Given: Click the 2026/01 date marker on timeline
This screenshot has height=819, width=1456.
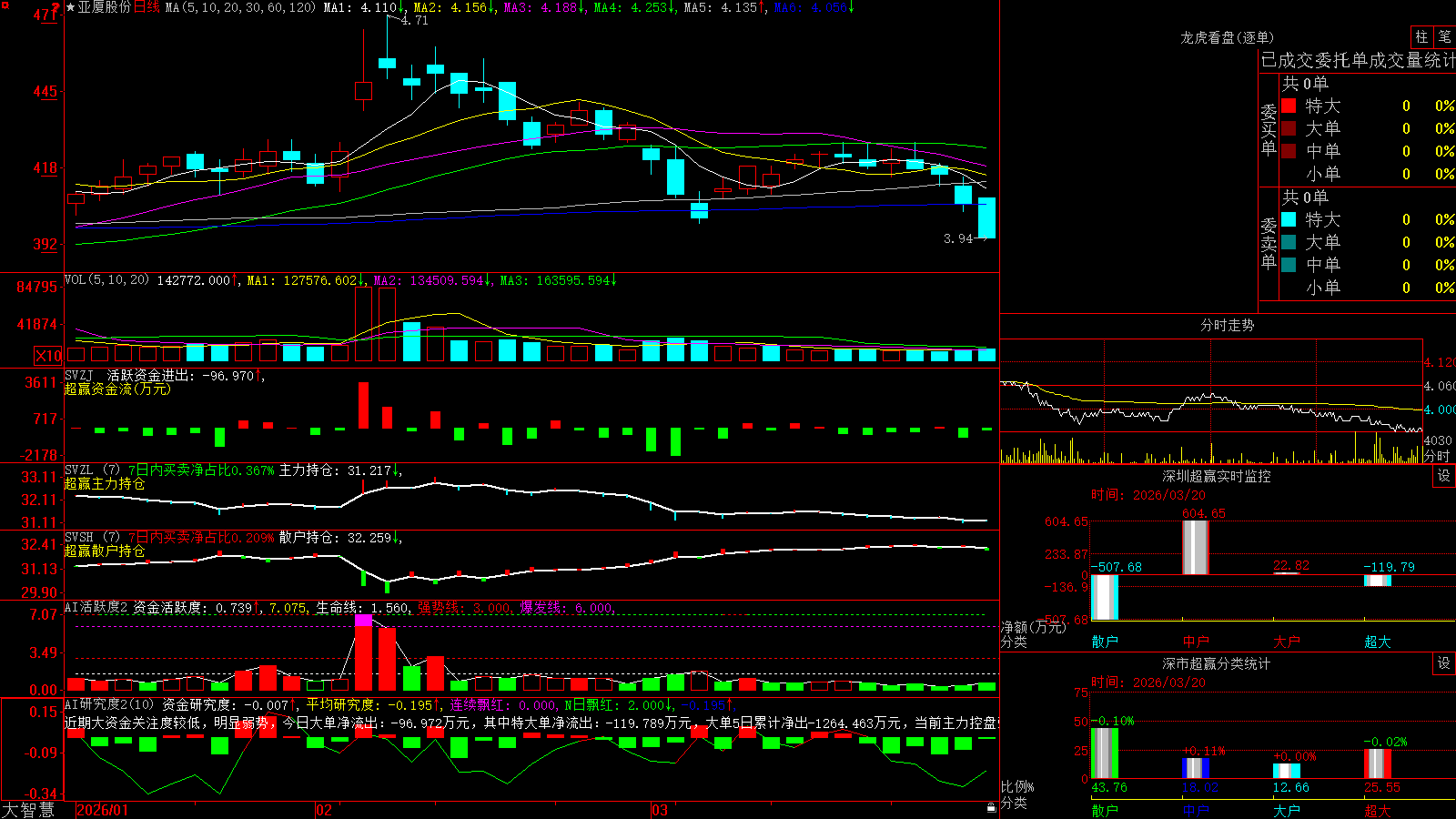Looking at the screenshot, I should tap(103, 810).
